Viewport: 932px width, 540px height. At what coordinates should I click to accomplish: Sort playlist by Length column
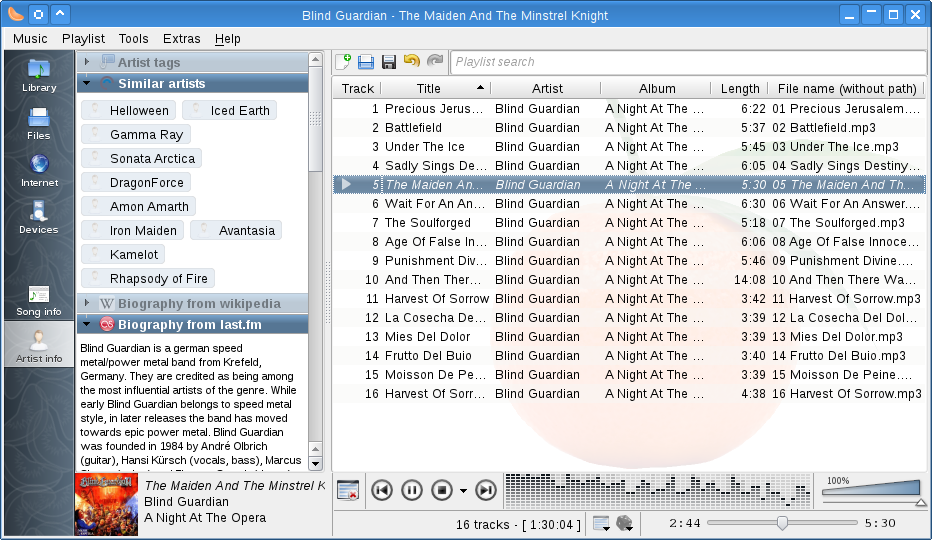740,89
